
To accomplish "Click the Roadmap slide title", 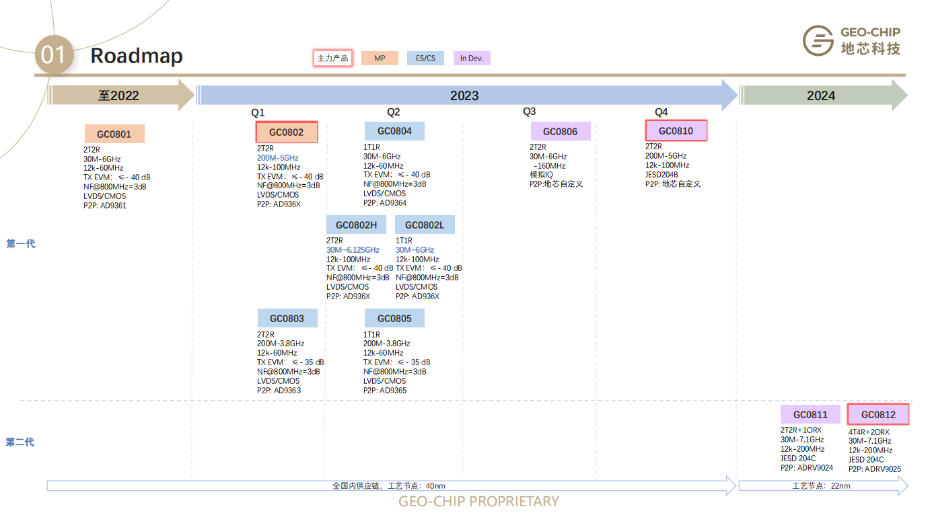I will point(137,56).
